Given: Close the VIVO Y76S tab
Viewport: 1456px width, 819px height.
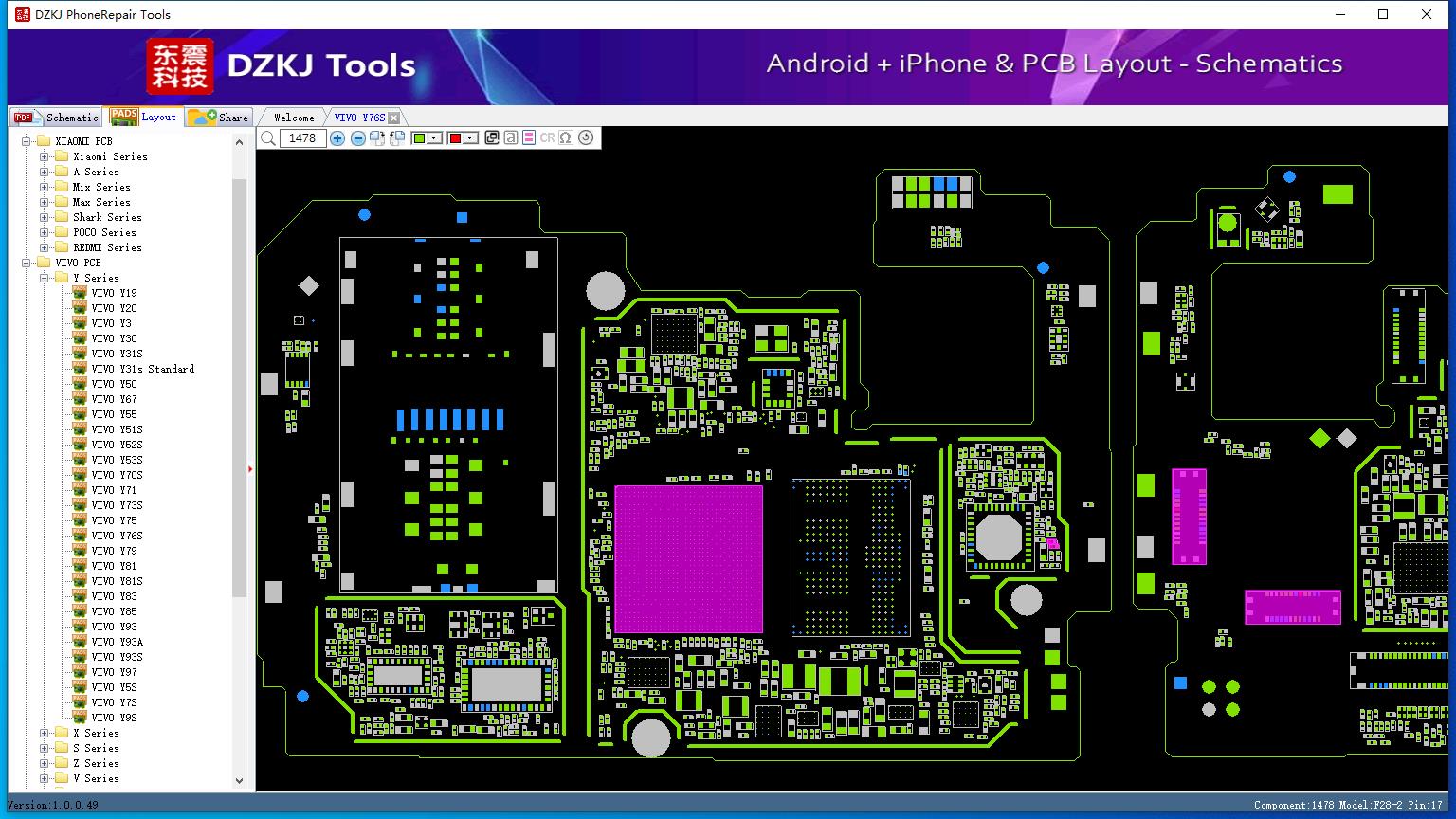Looking at the screenshot, I should [x=394, y=118].
